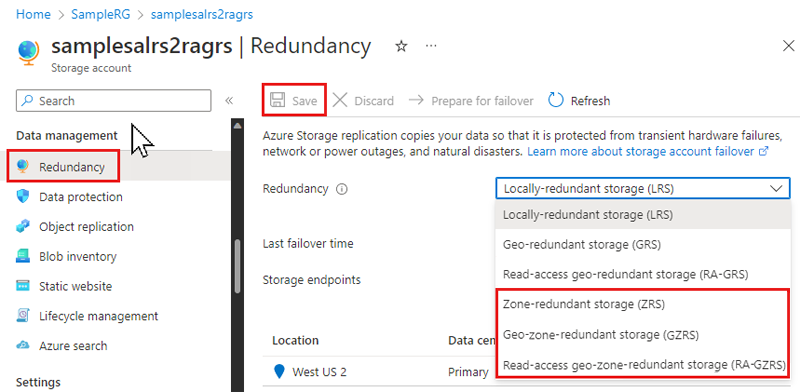800x392 pixels.
Task: Click the Redundancy info circle icon
Action: coord(342,189)
